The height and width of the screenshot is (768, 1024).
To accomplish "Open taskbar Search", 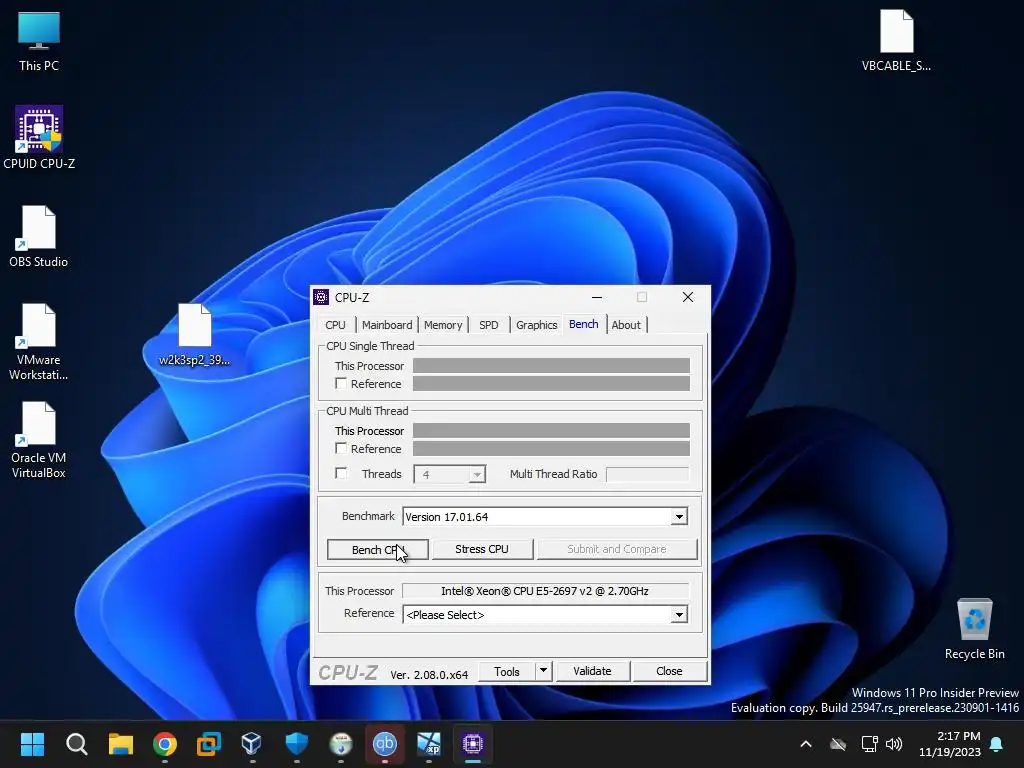I will pos(76,743).
